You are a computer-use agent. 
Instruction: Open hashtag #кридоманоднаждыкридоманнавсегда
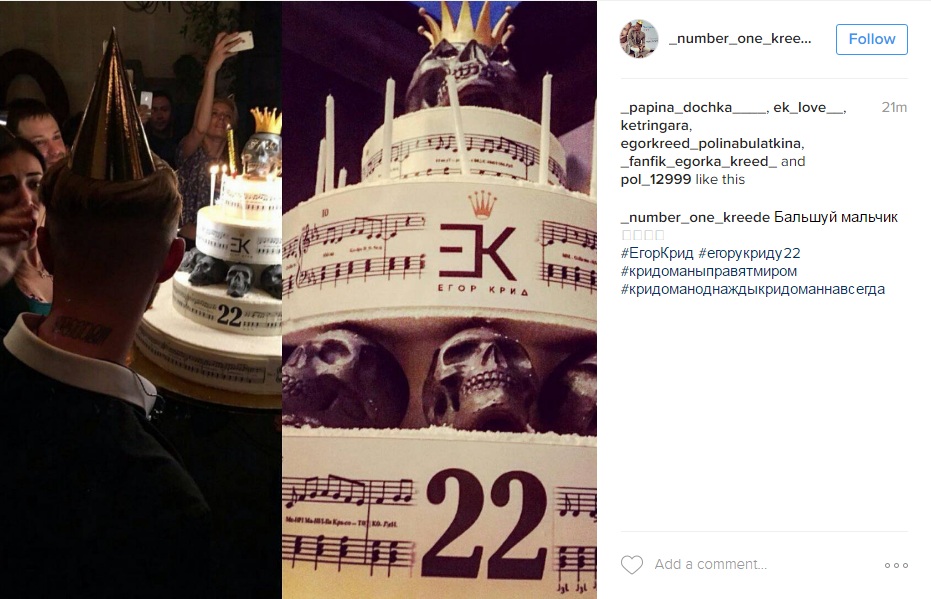pyautogui.click(x=753, y=289)
